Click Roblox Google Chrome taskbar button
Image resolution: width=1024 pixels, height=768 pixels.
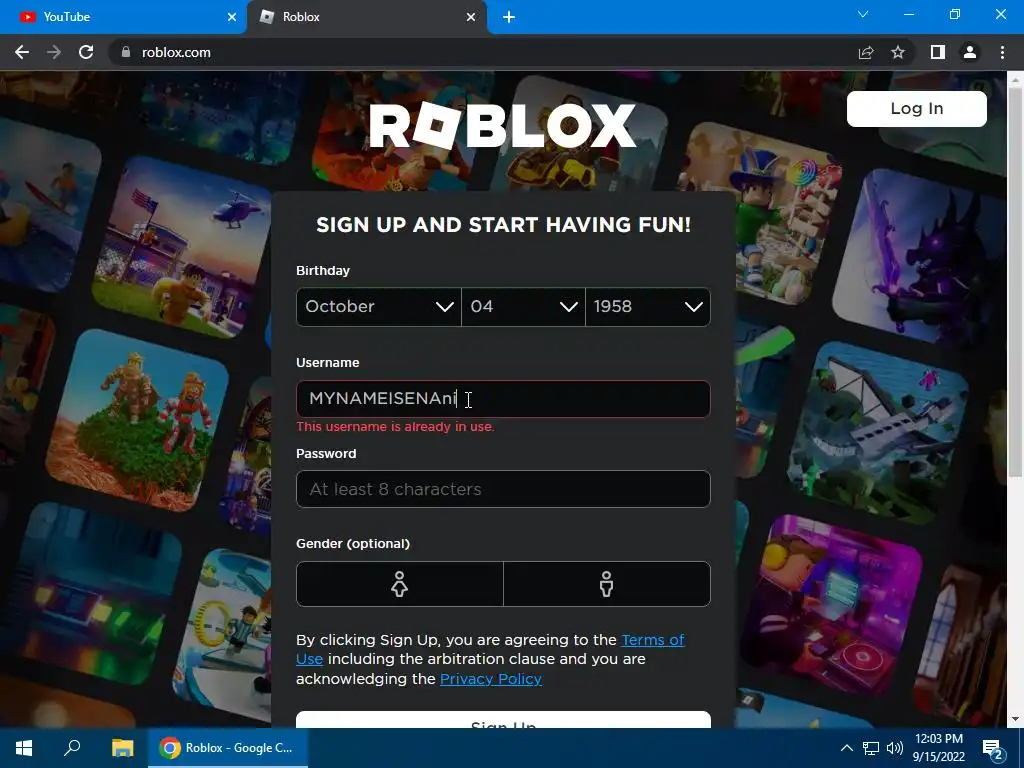point(228,748)
